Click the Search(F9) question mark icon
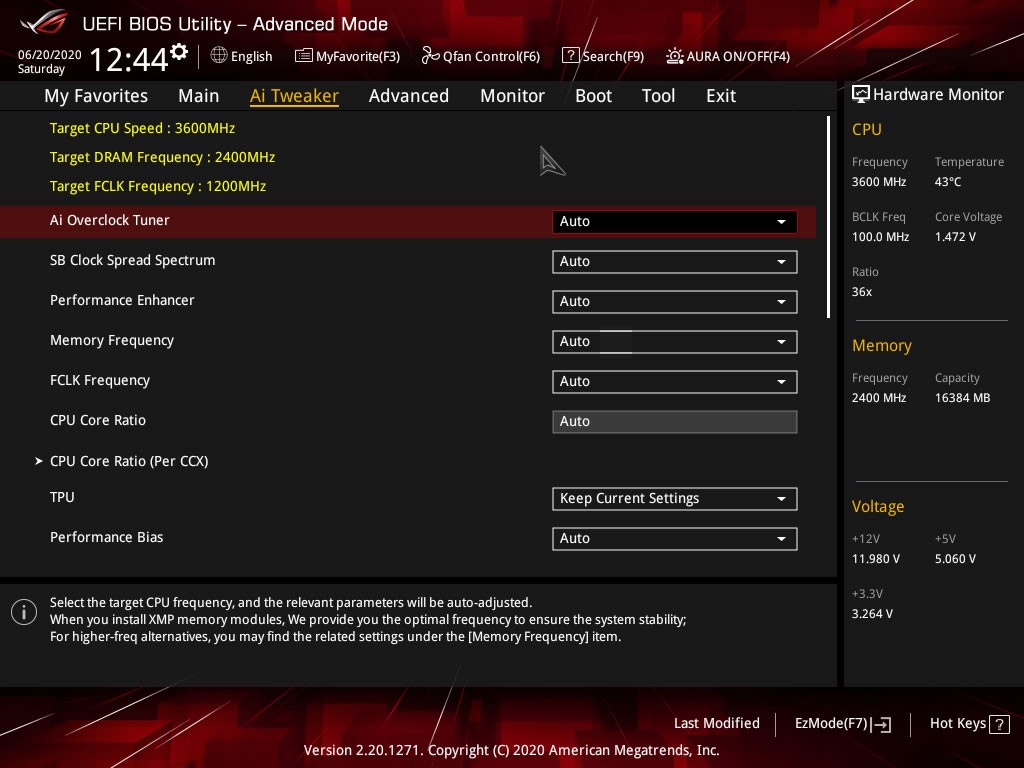This screenshot has width=1024, height=768. 570,56
